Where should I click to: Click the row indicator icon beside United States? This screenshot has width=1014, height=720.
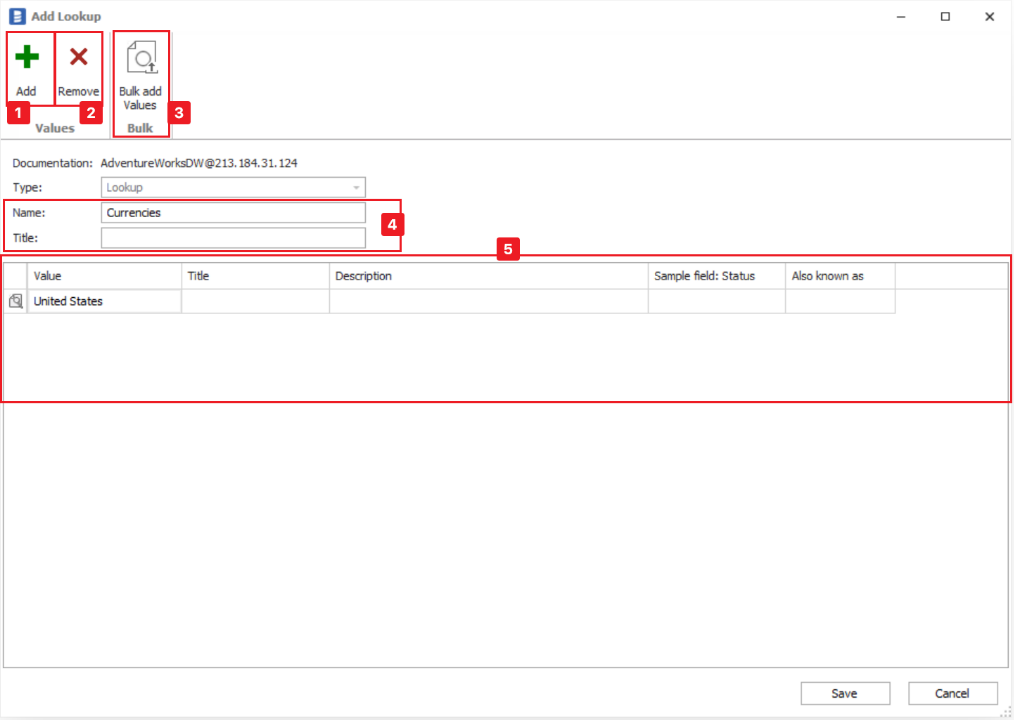tap(15, 301)
